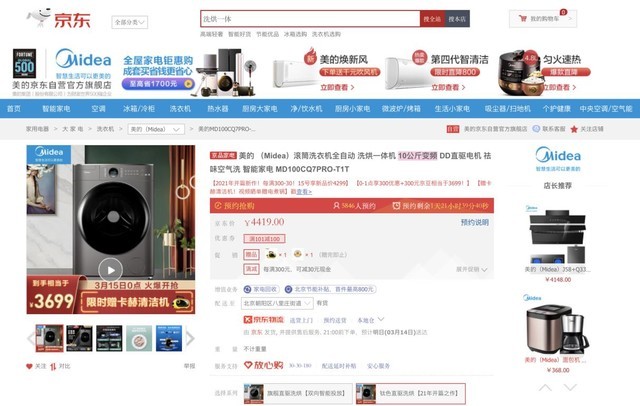Screen dimensions: 640x406
Task: Open the 美的 (Midea) brand breadcrumb dropdown
Action: tap(156, 129)
